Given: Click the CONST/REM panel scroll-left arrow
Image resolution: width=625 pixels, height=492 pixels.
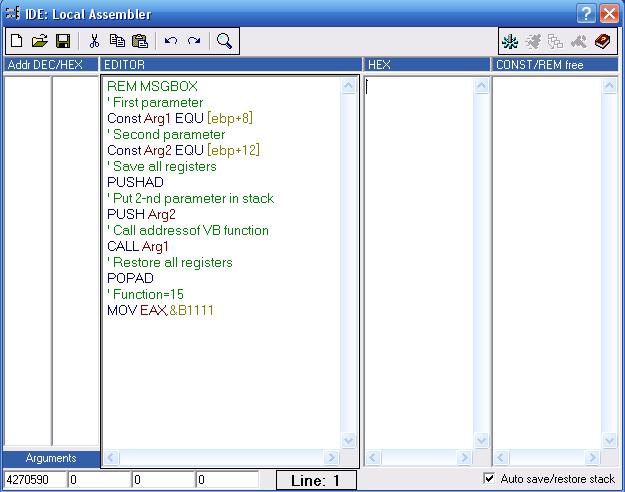Looking at the screenshot, I should tap(501, 457).
